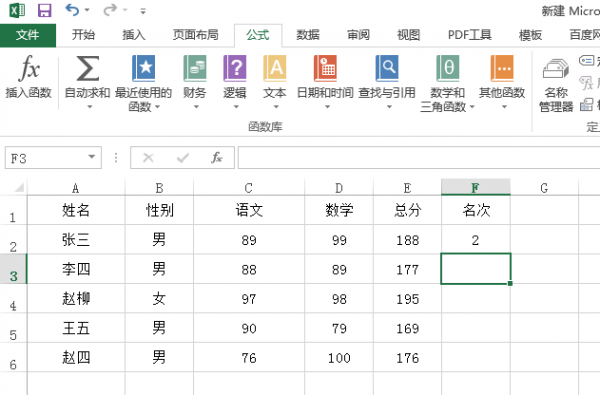Screen dimensions: 600x395
Task: Click the Excel application icon
Action: click(17, 10)
